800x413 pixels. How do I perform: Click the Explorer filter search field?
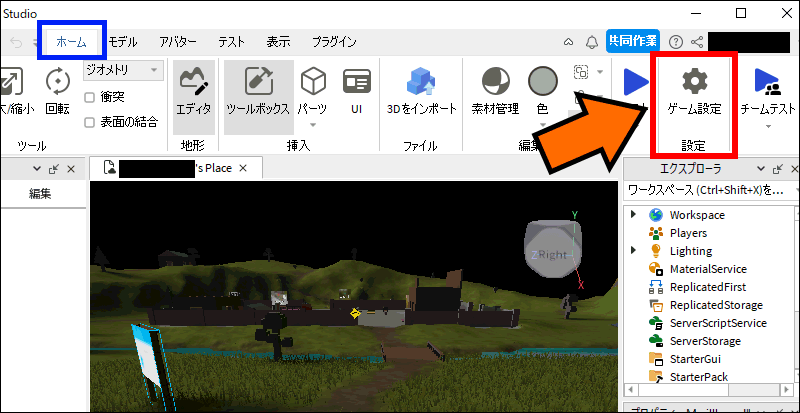[711, 190]
